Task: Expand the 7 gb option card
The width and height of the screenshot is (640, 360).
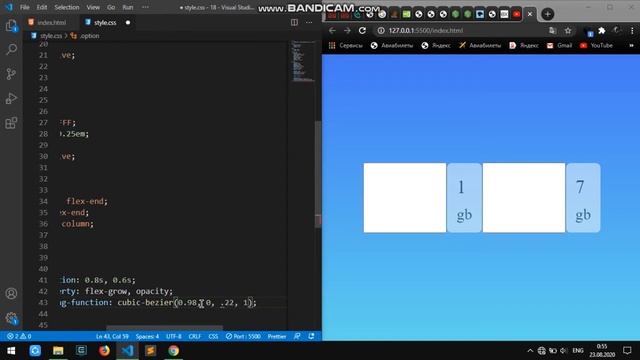Action: click(583, 198)
